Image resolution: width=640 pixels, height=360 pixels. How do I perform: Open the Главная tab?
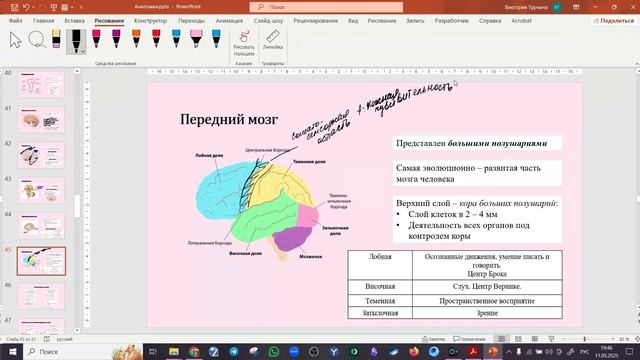point(44,20)
